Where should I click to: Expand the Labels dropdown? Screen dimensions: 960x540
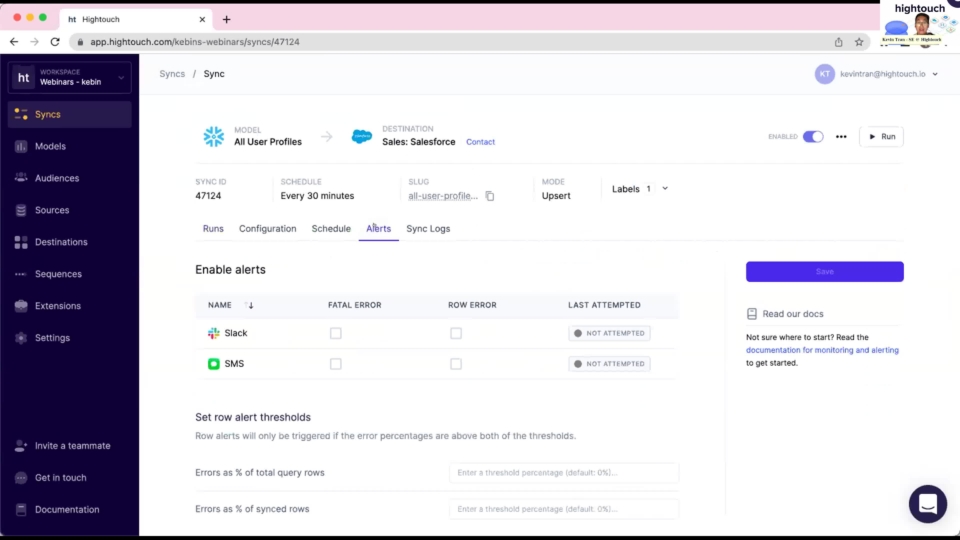tap(665, 188)
